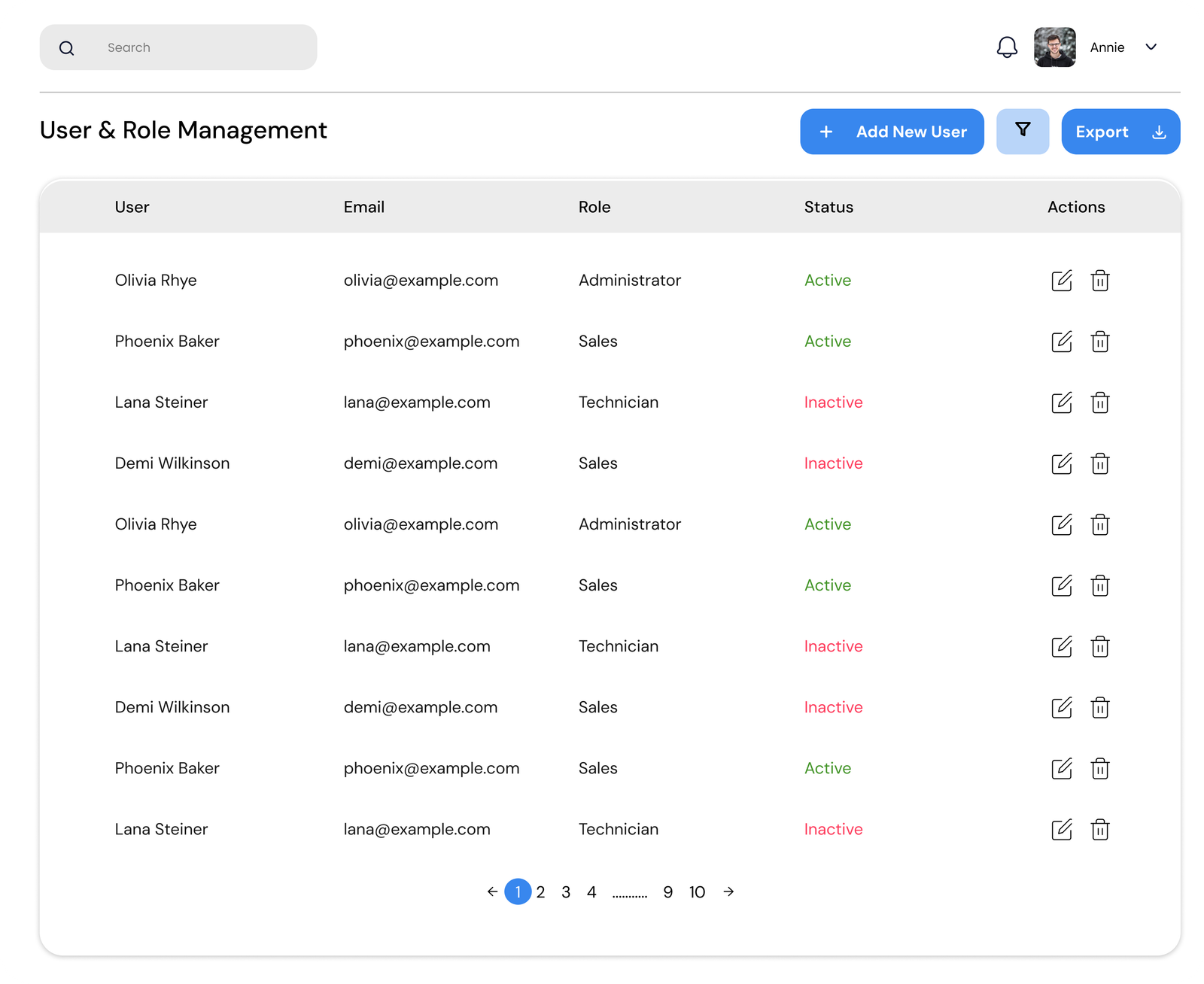Open notifications with the bell icon
The height and width of the screenshot is (984, 1204).
[1007, 47]
